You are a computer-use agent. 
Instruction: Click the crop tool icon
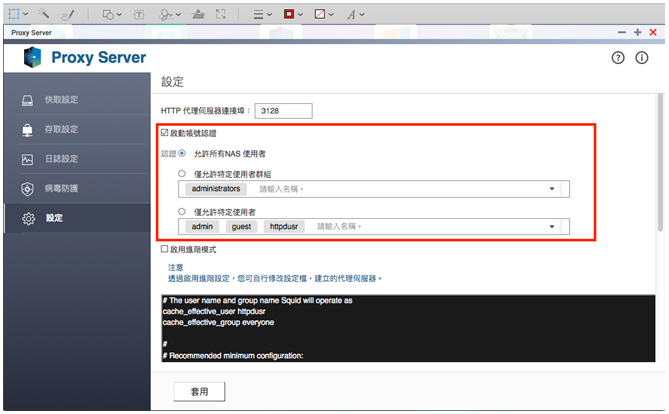coord(220,14)
